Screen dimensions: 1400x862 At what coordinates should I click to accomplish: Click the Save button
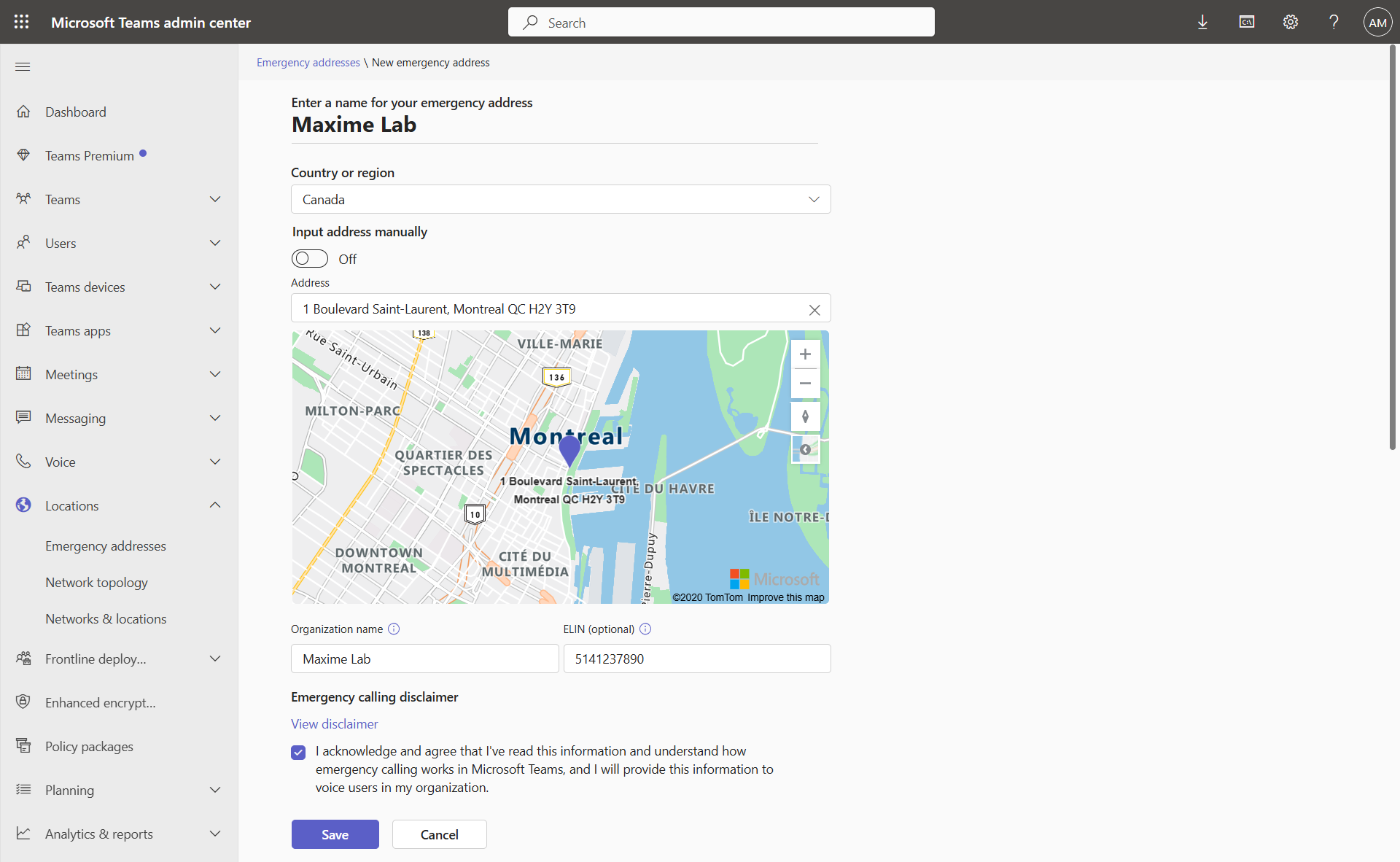[335, 834]
